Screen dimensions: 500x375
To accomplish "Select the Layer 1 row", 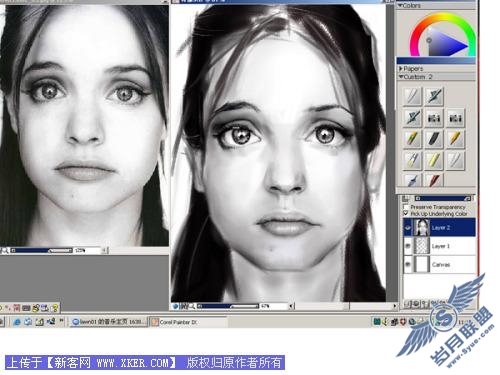I will [x=439, y=246].
